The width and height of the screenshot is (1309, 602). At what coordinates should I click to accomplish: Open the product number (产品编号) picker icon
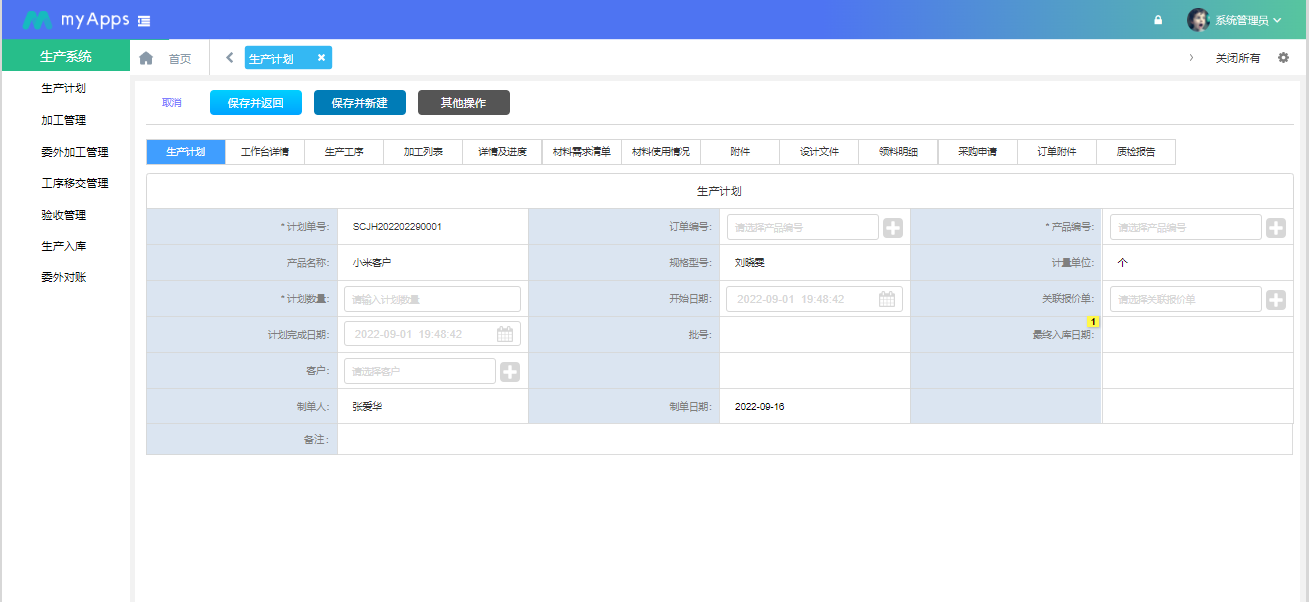click(1276, 227)
